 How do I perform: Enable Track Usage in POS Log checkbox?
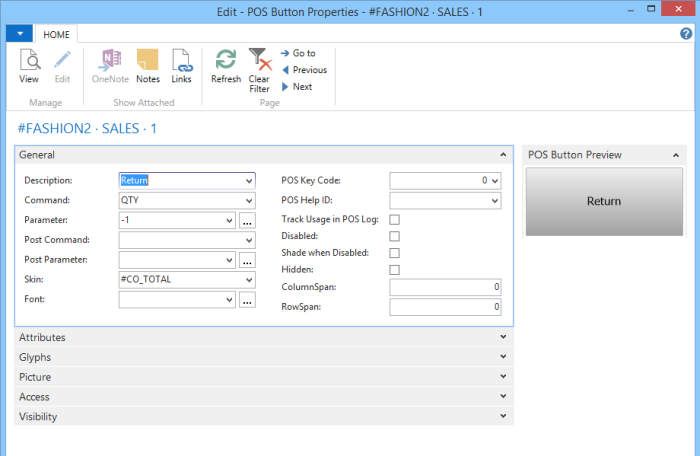coord(394,219)
